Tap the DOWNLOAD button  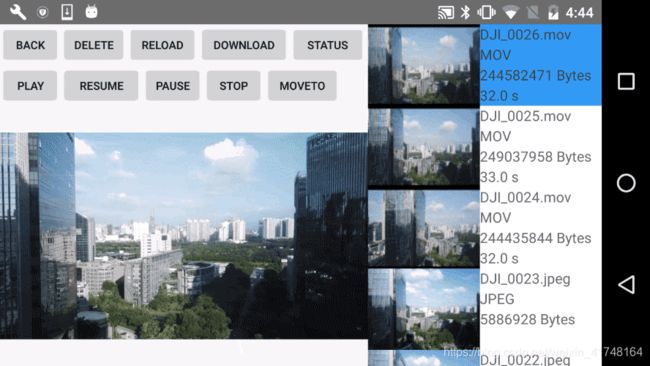[x=244, y=45]
